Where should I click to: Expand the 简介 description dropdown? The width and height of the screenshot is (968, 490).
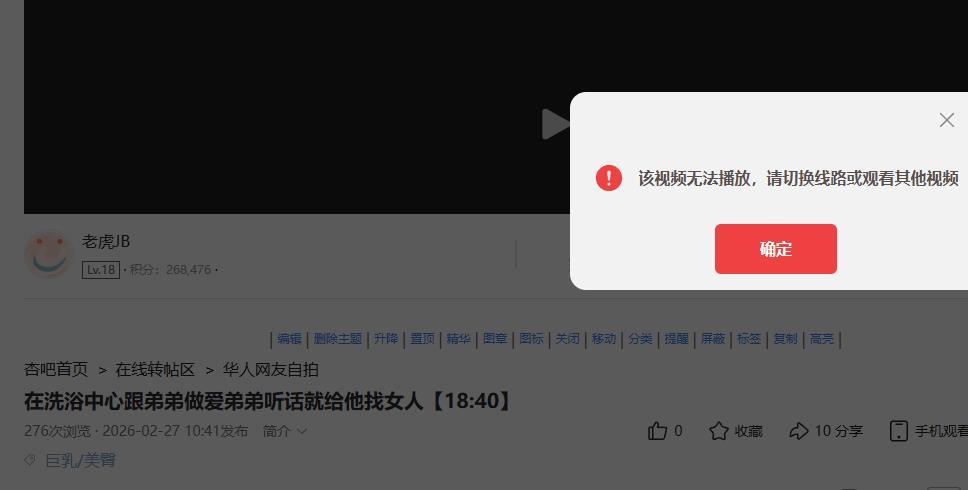click(x=285, y=431)
